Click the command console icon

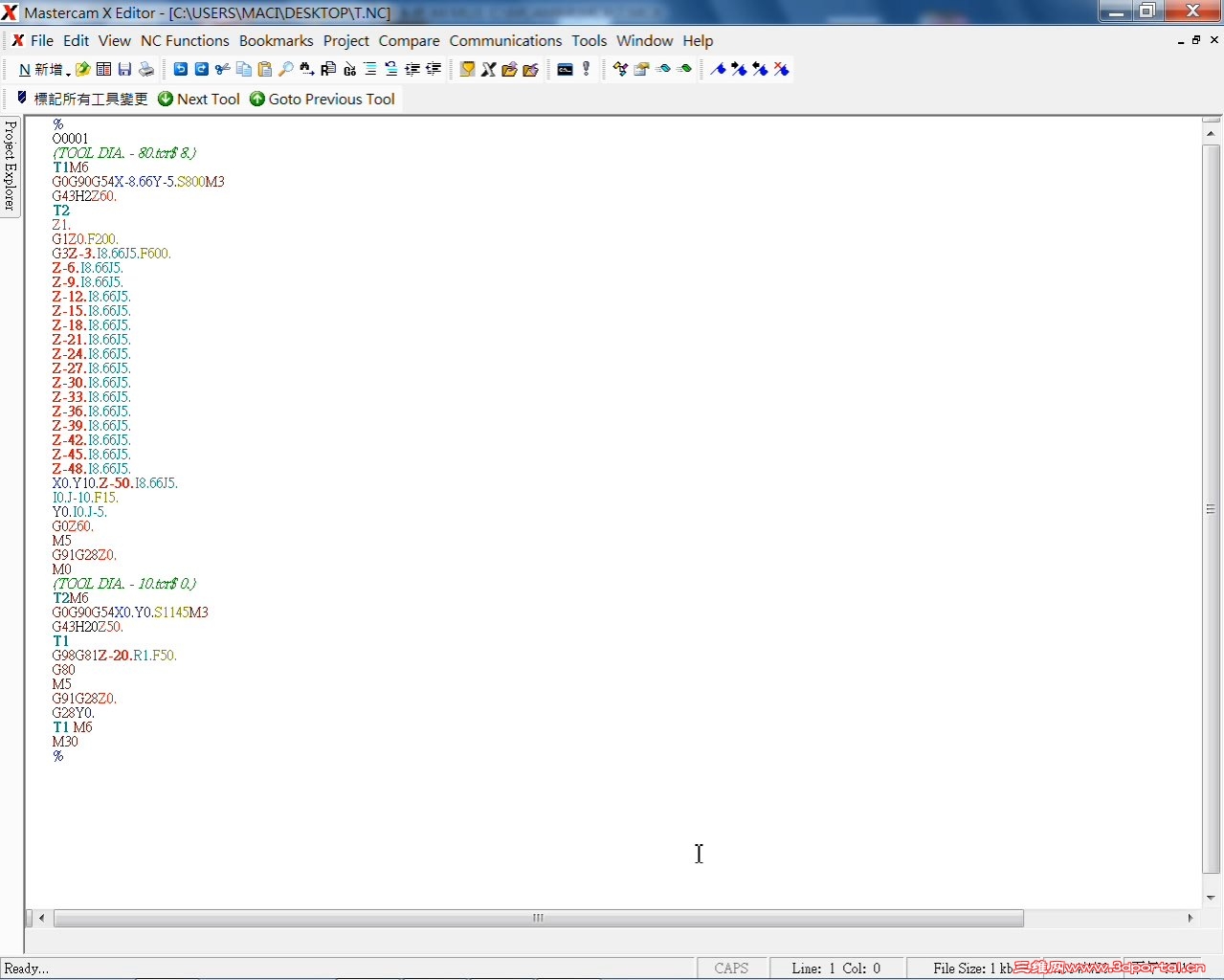(565, 69)
